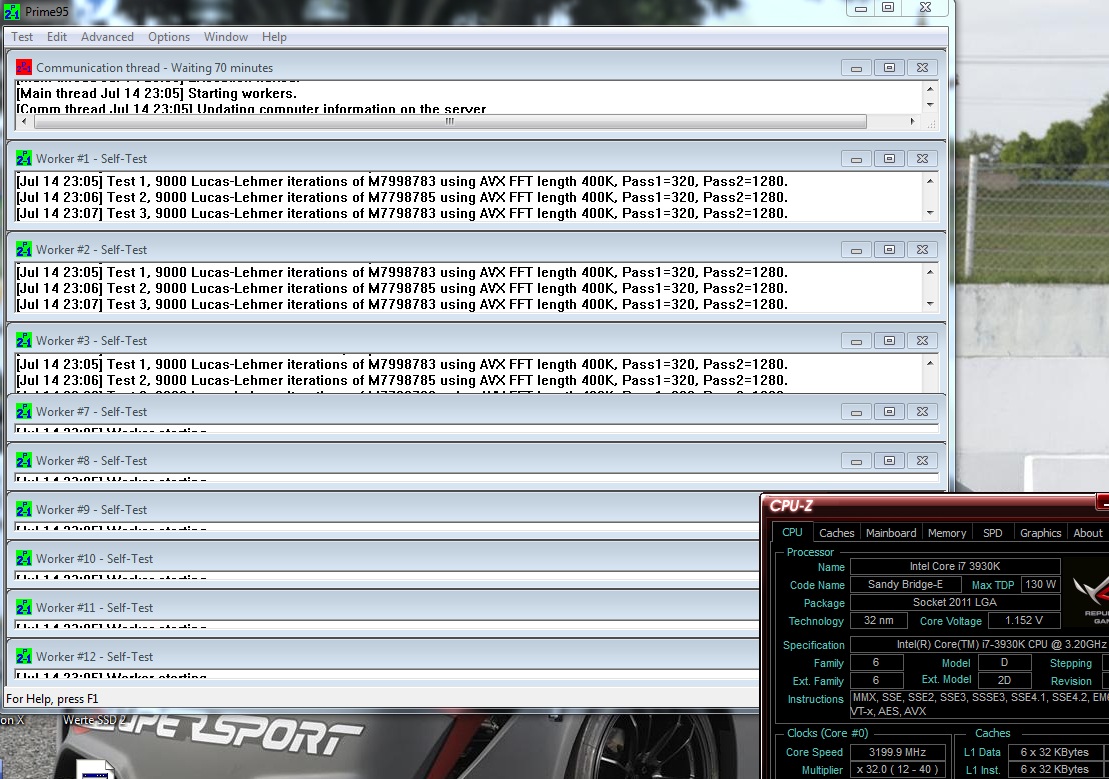Viewport: 1109px width, 779px height.
Task: Click the Worker #7 window icon
Action: [x=23, y=411]
